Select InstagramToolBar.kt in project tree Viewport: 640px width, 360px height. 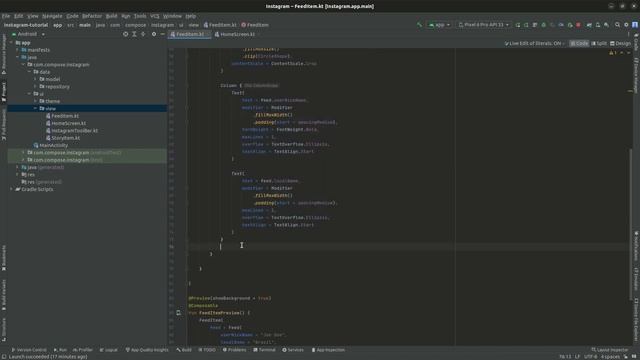[x=74, y=131]
